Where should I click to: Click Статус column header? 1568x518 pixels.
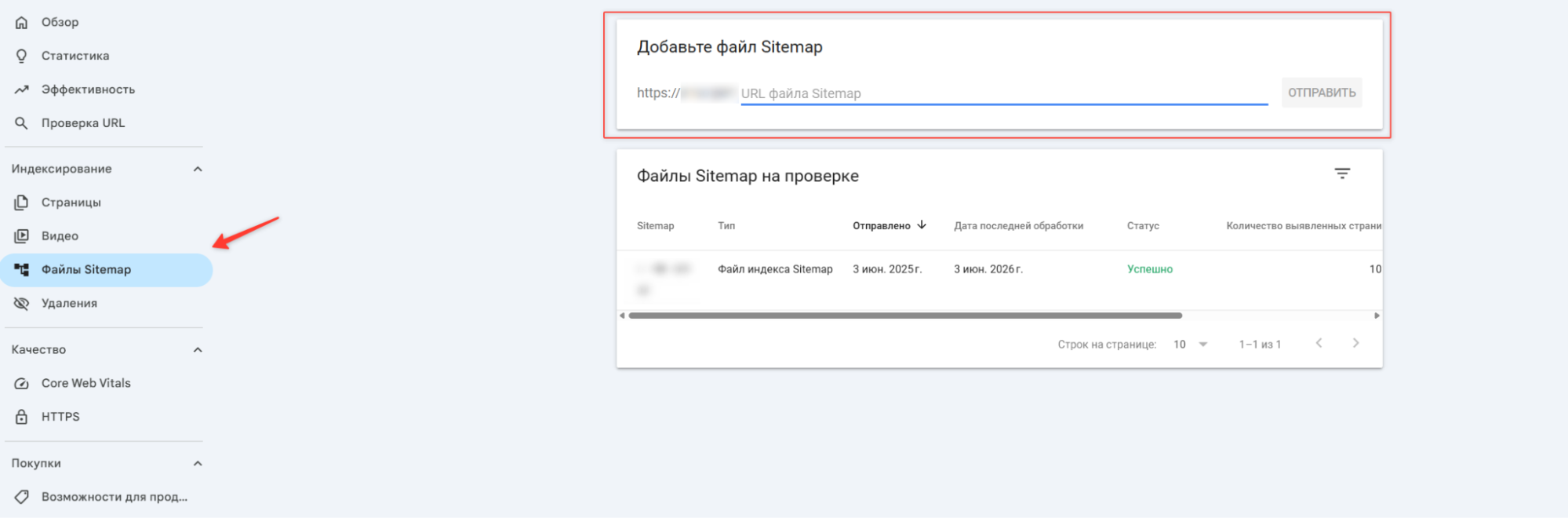[x=1143, y=226]
